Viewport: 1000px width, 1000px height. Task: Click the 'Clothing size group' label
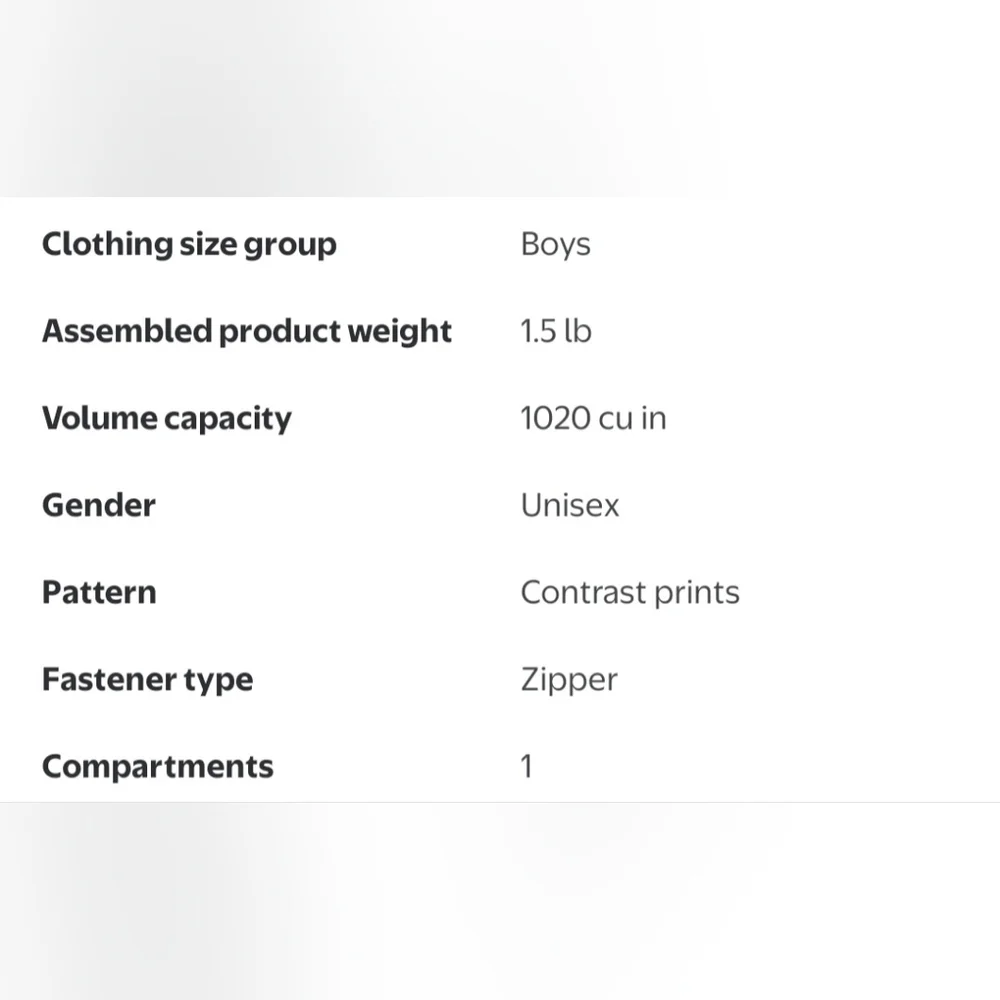(x=189, y=245)
